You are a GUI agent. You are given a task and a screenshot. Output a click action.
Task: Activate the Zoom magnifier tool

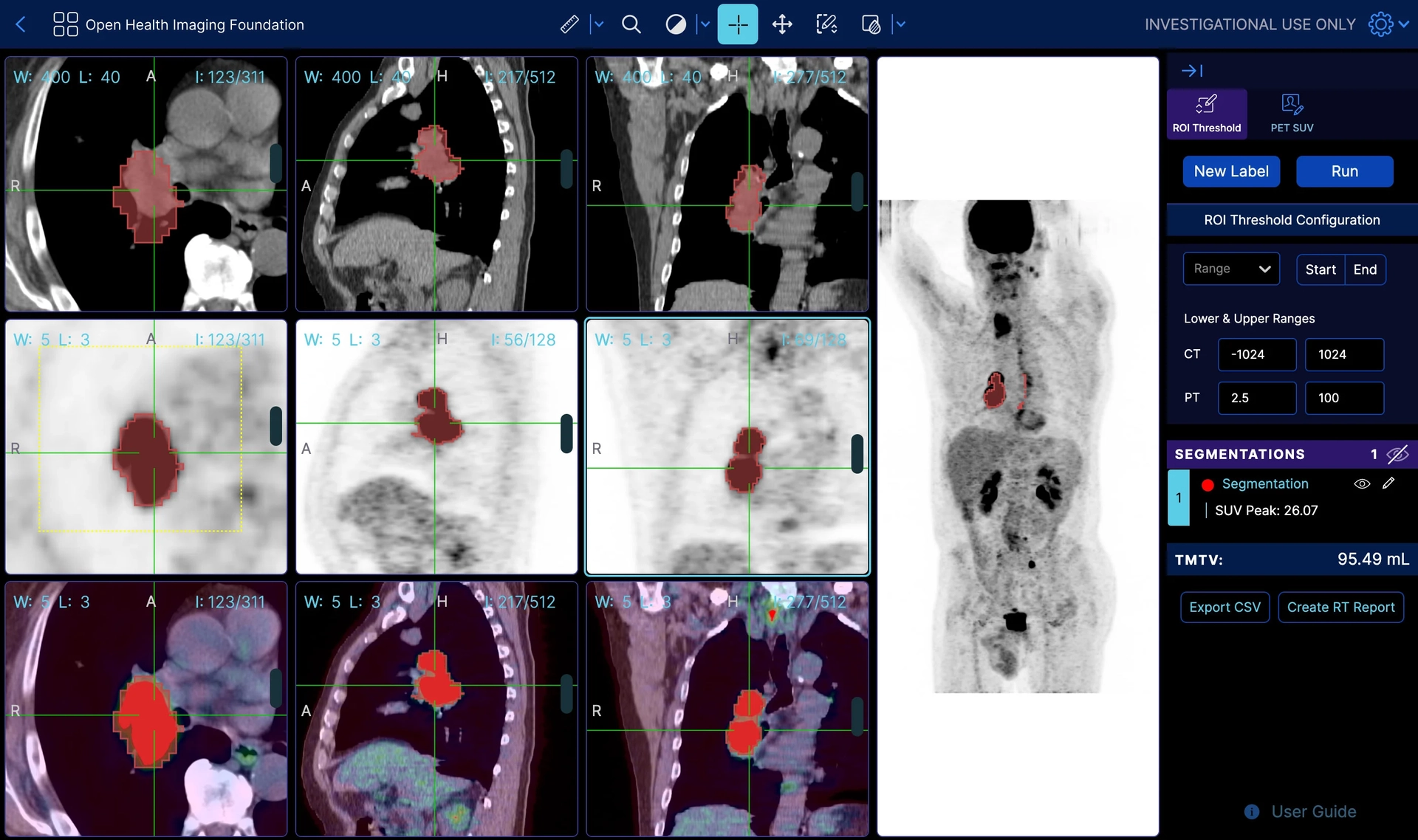(x=631, y=24)
